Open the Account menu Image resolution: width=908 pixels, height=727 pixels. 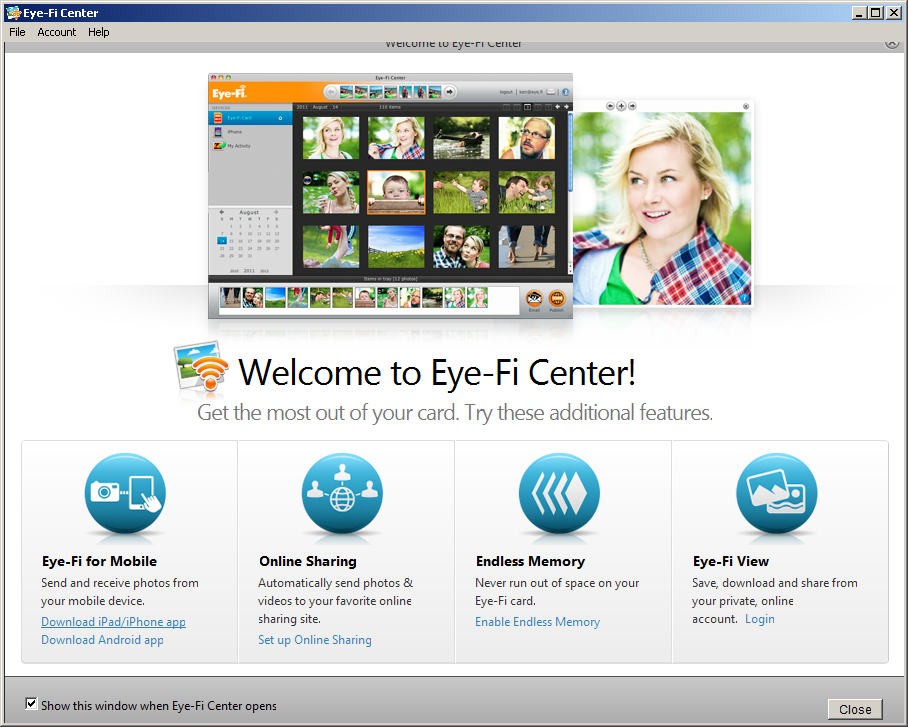(57, 32)
